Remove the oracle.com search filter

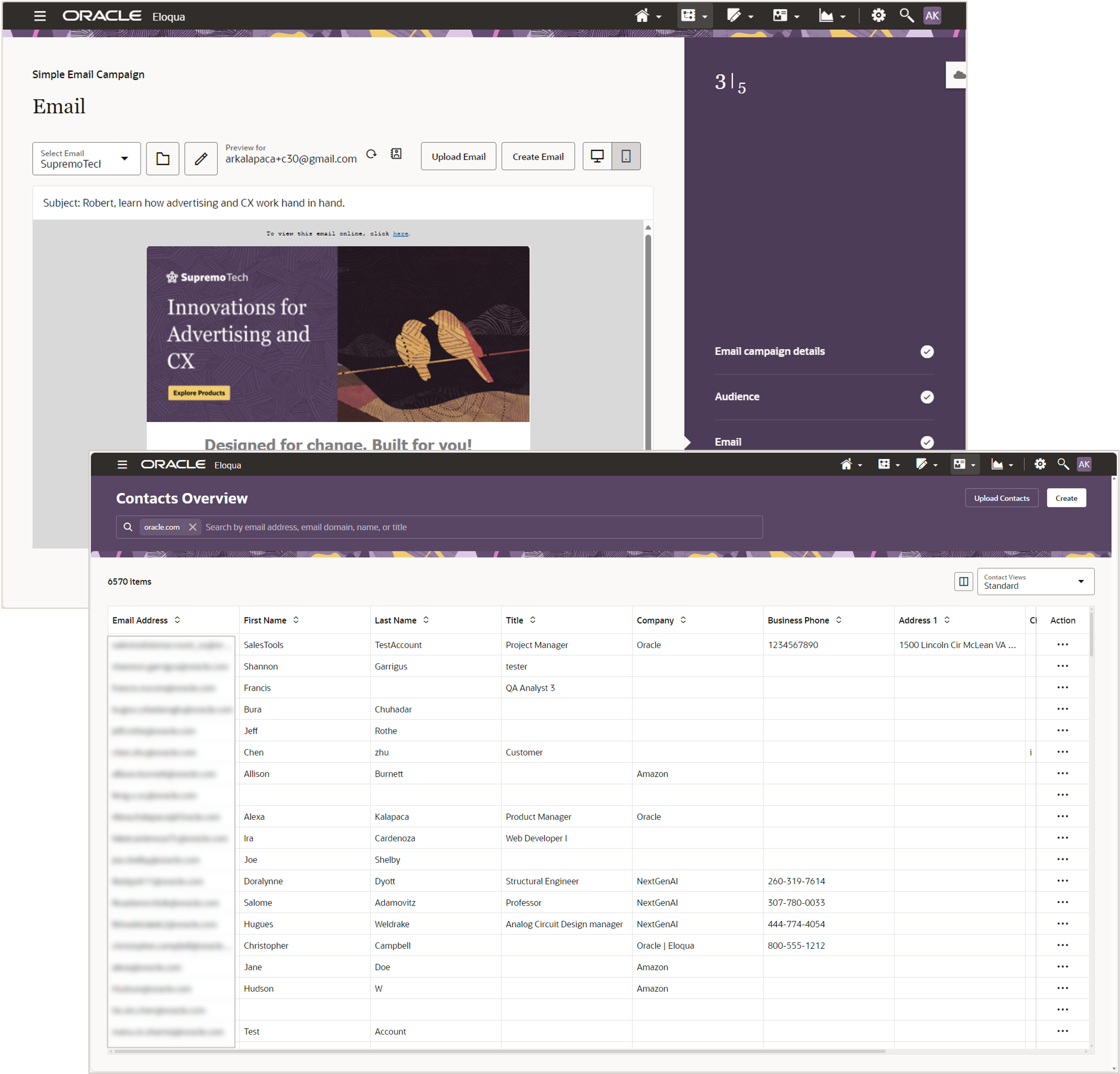[x=193, y=527]
